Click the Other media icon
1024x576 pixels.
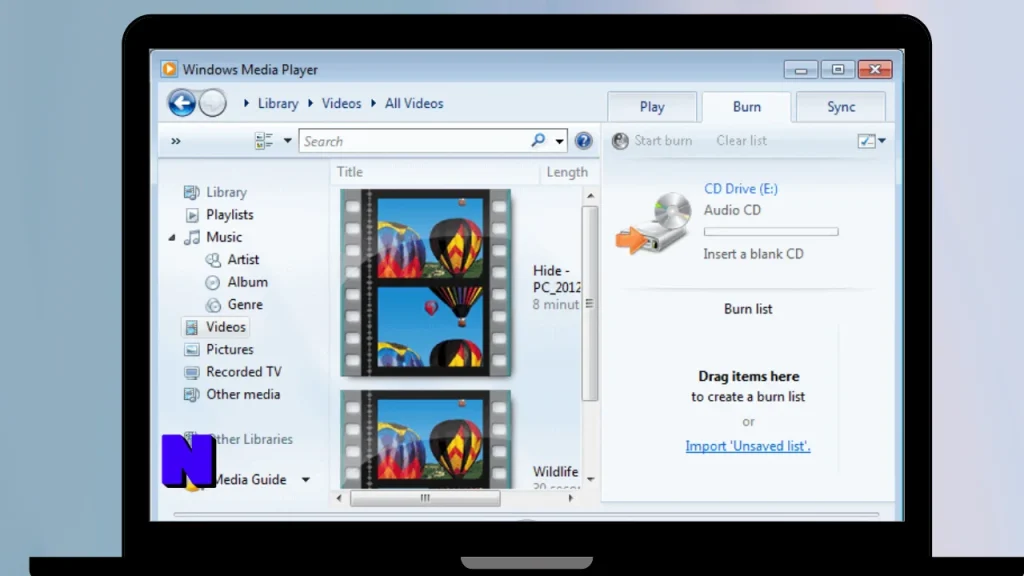pyautogui.click(x=191, y=394)
